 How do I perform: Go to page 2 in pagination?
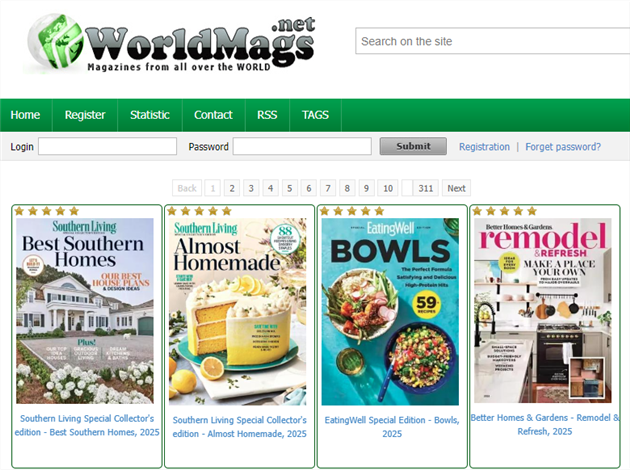(232, 188)
